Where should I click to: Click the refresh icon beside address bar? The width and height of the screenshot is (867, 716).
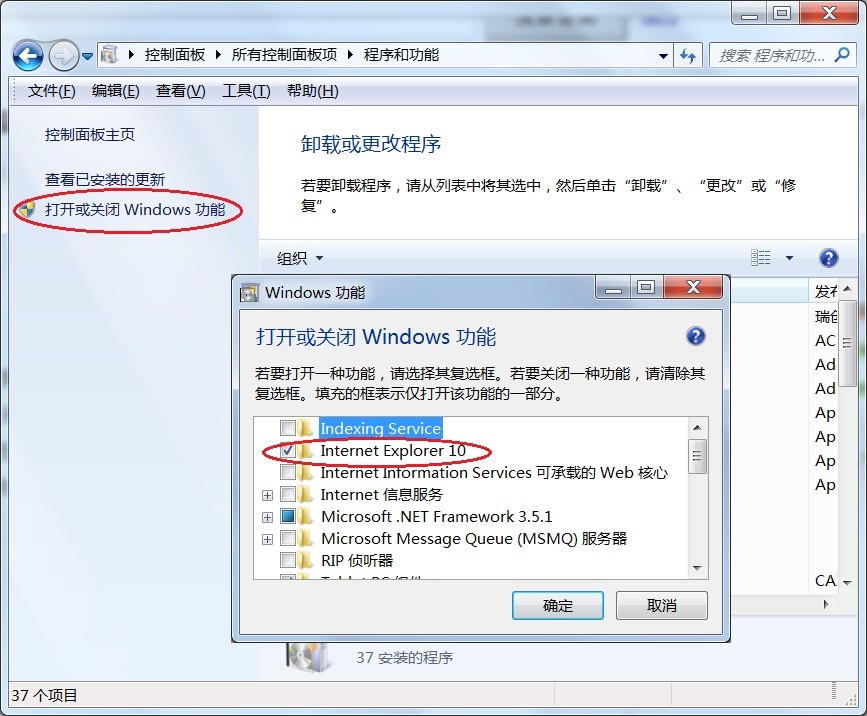click(688, 55)
